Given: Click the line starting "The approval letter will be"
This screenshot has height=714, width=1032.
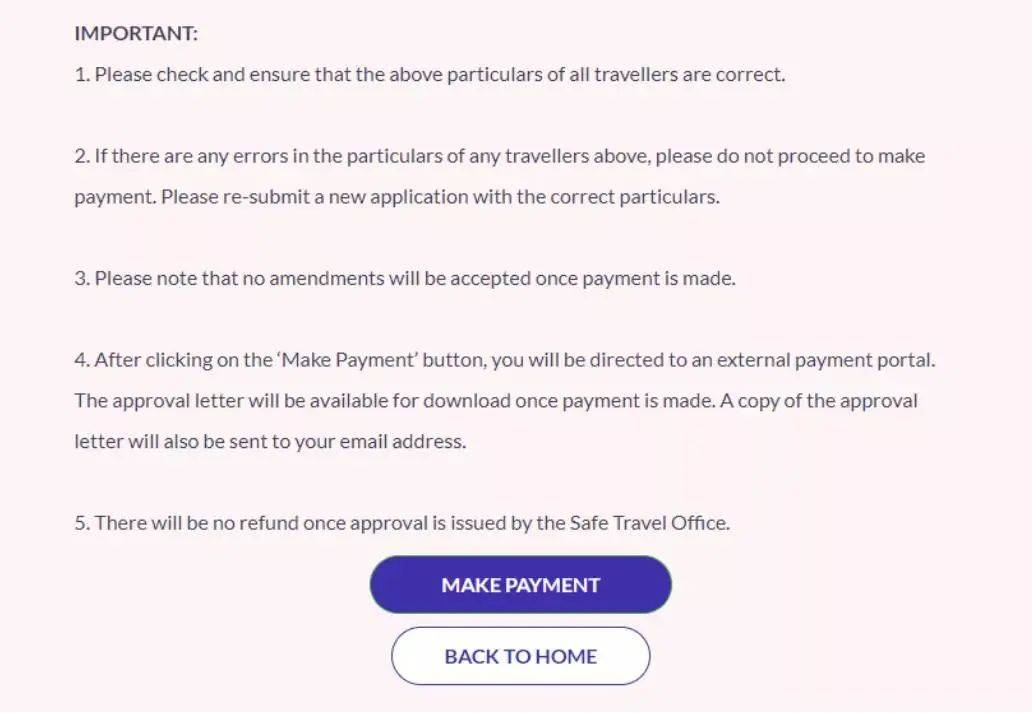Looking at the screenshot, I should click(x=495, y=401).
